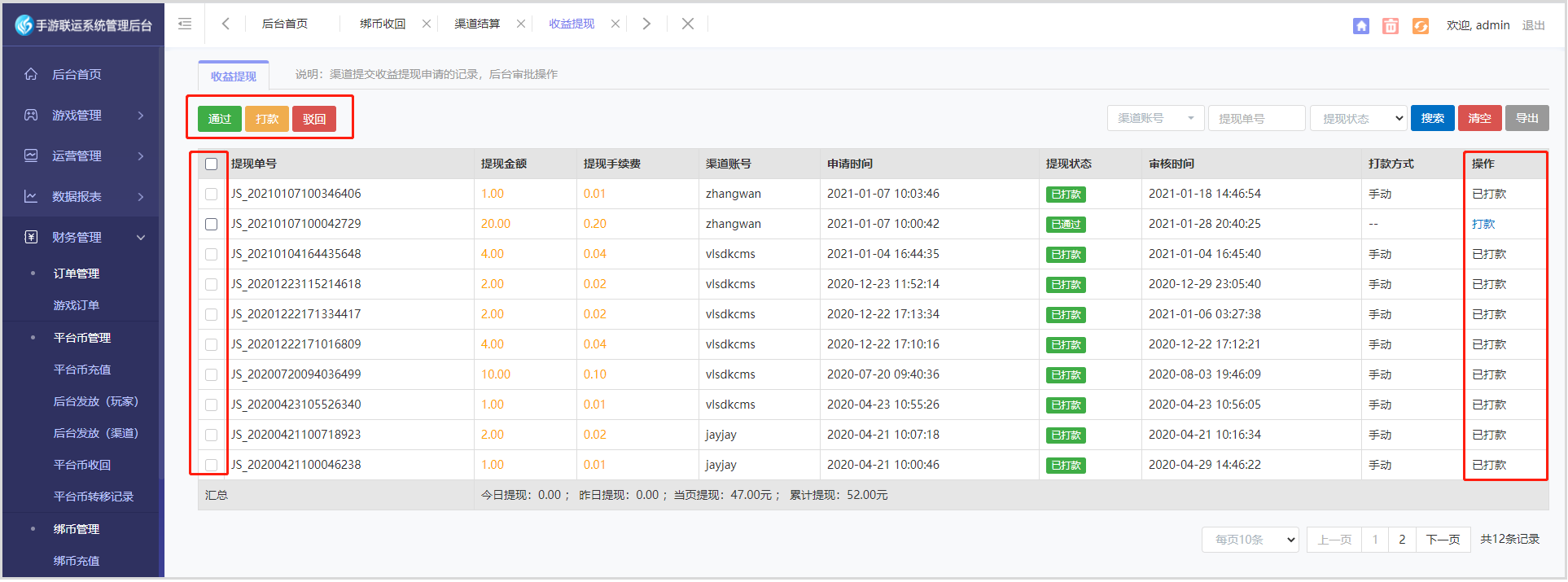Open 平台币充值 in the sidebar
The width and height of the screenshot is (1568, 582).
[82, 370]
